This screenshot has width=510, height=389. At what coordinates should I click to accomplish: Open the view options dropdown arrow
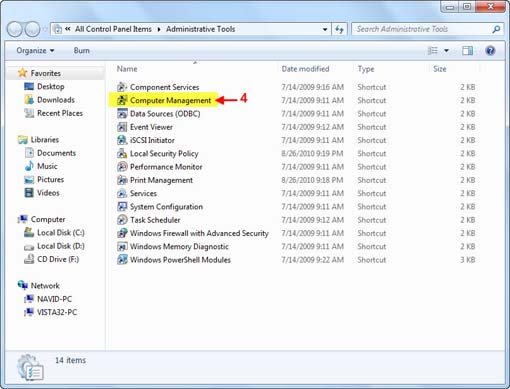[446, 51]
